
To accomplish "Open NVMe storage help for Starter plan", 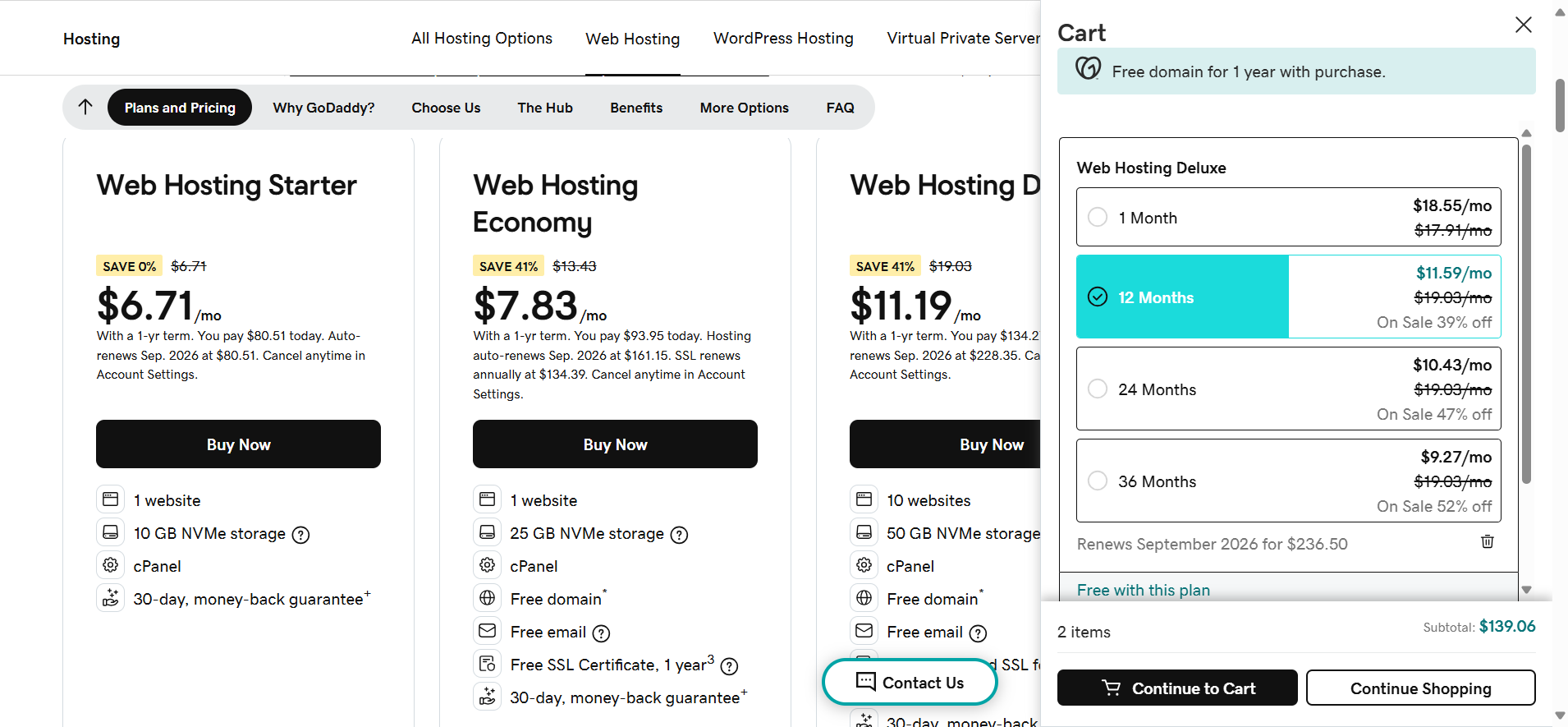I will [x=301, y=535].
